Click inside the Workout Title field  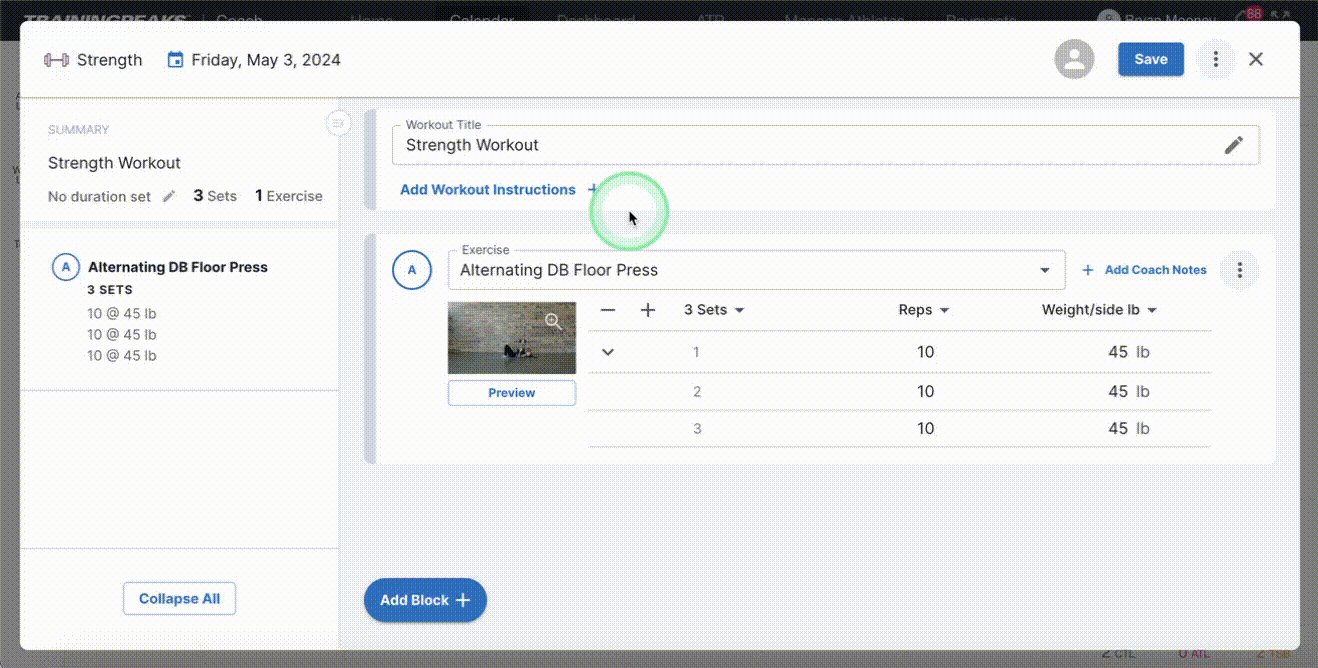(x=700, y=145)
